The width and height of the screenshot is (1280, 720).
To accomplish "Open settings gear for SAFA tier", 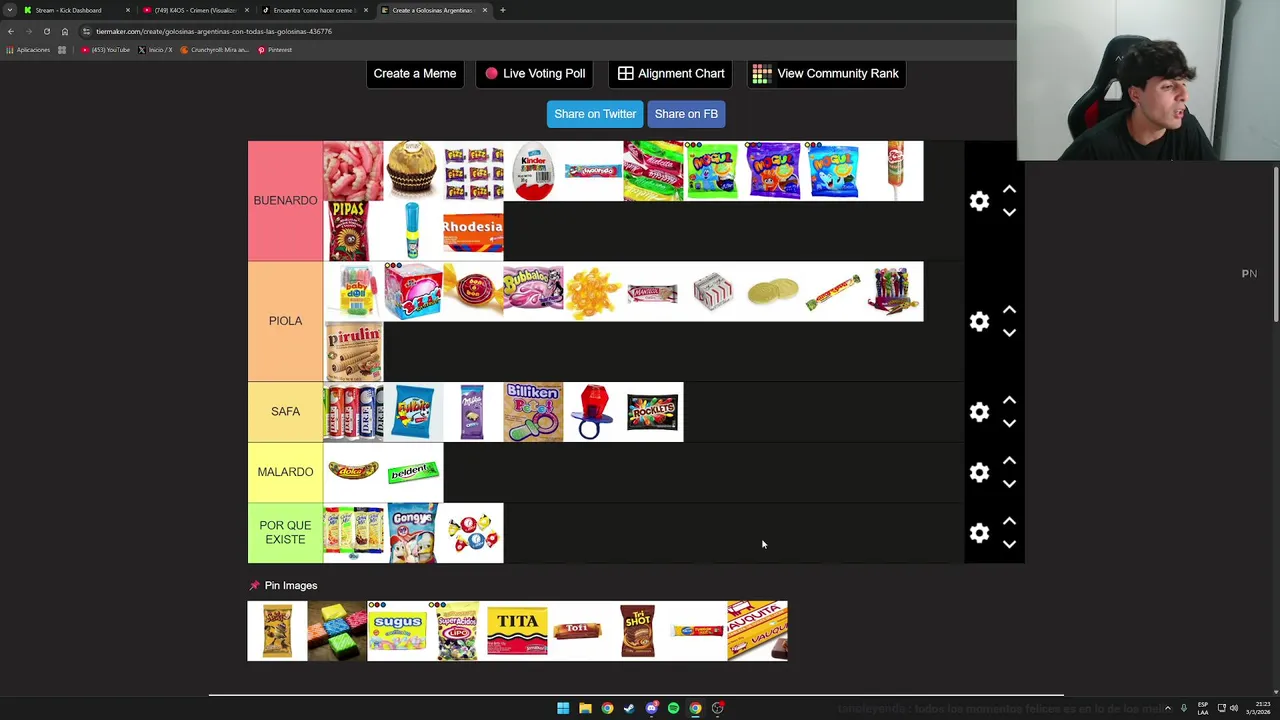I will (x=979, y=412).
